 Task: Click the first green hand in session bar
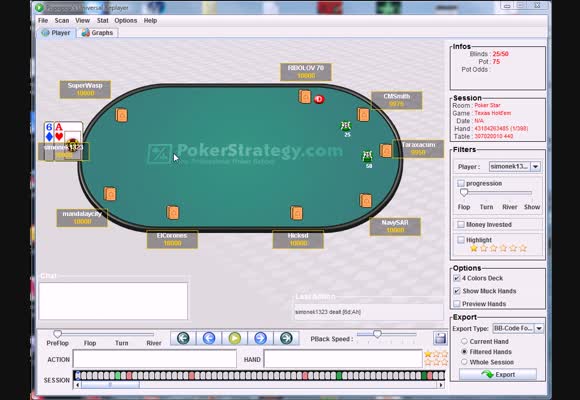(118, 376)
